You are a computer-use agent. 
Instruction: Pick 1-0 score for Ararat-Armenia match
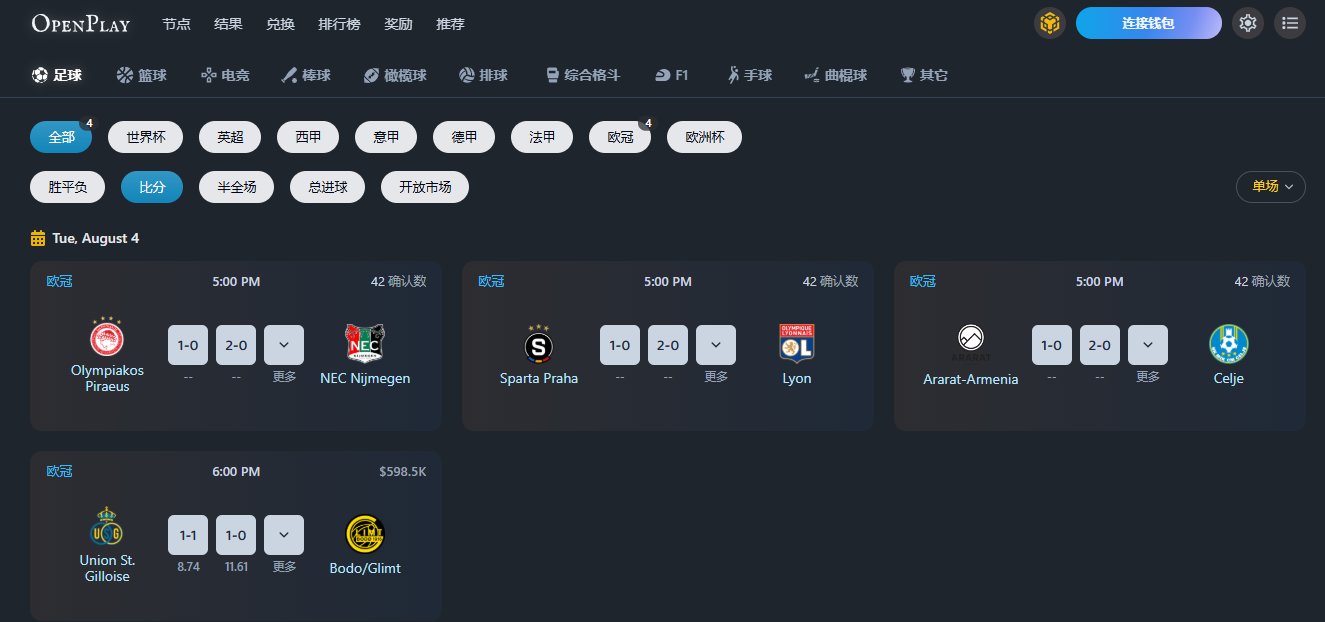click(1052, 345)
